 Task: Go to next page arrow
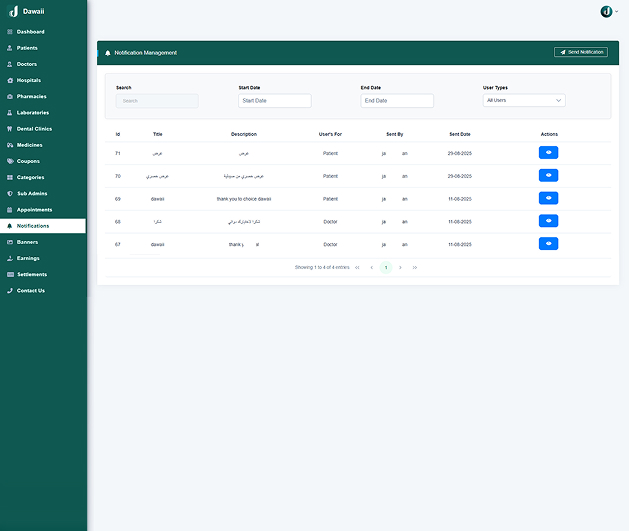400,268
